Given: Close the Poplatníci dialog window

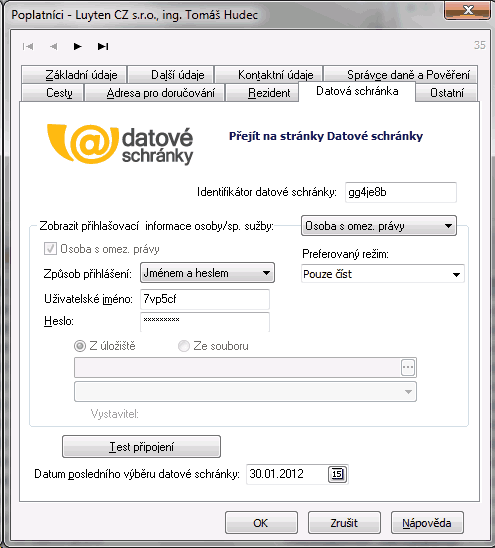Looking at the screenshot, I should (x=468, y=10).
